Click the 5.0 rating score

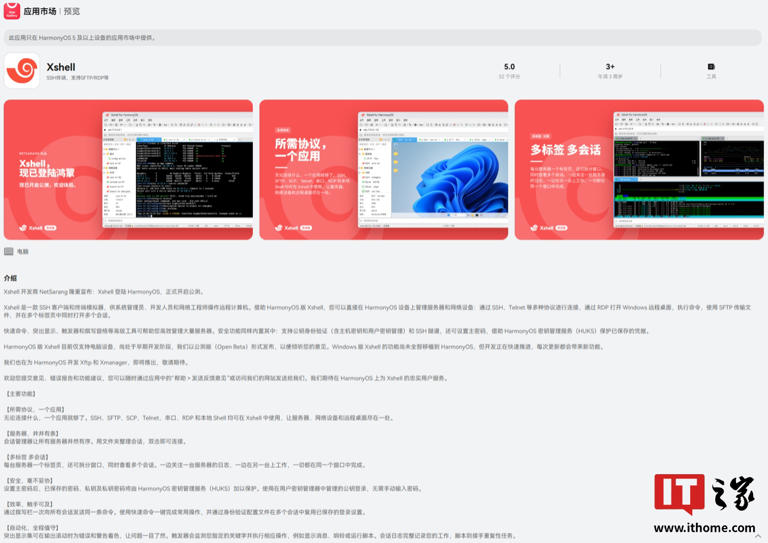(x=509, y=67)
